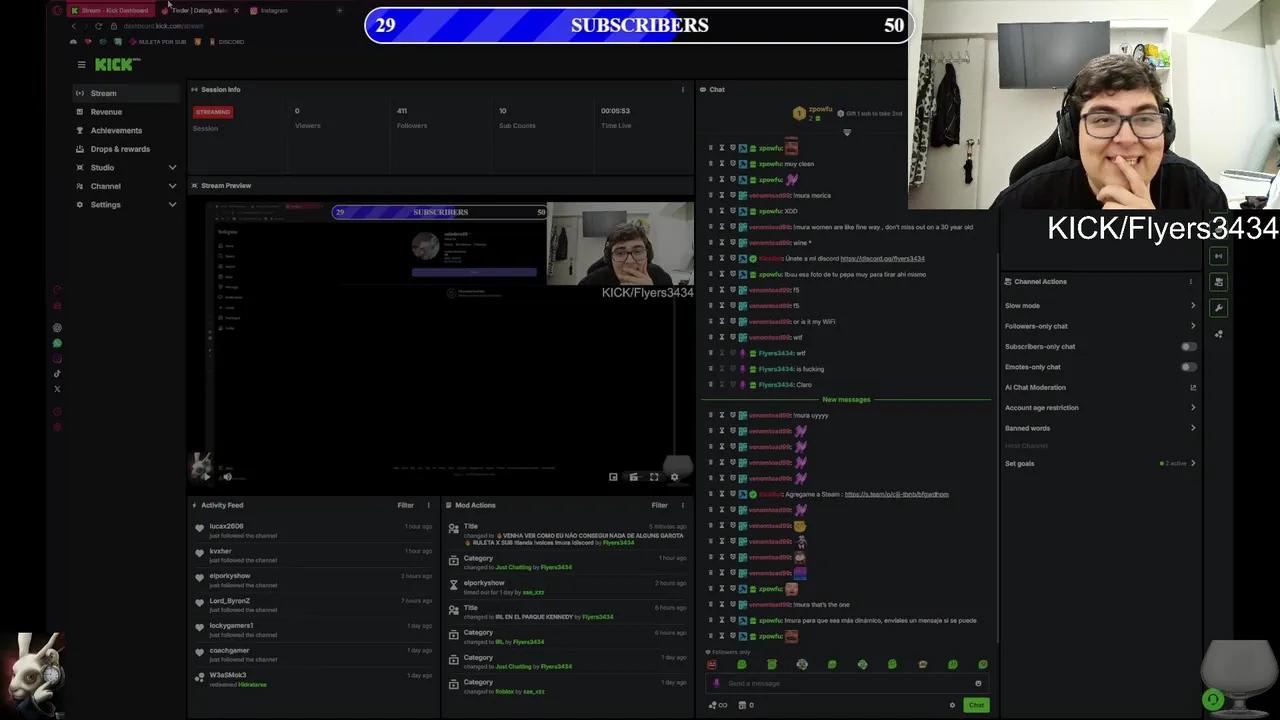Collapse the chat leaderboard chevron
The width and height of the screenshot is (1280, 720).
click(847, 132)
